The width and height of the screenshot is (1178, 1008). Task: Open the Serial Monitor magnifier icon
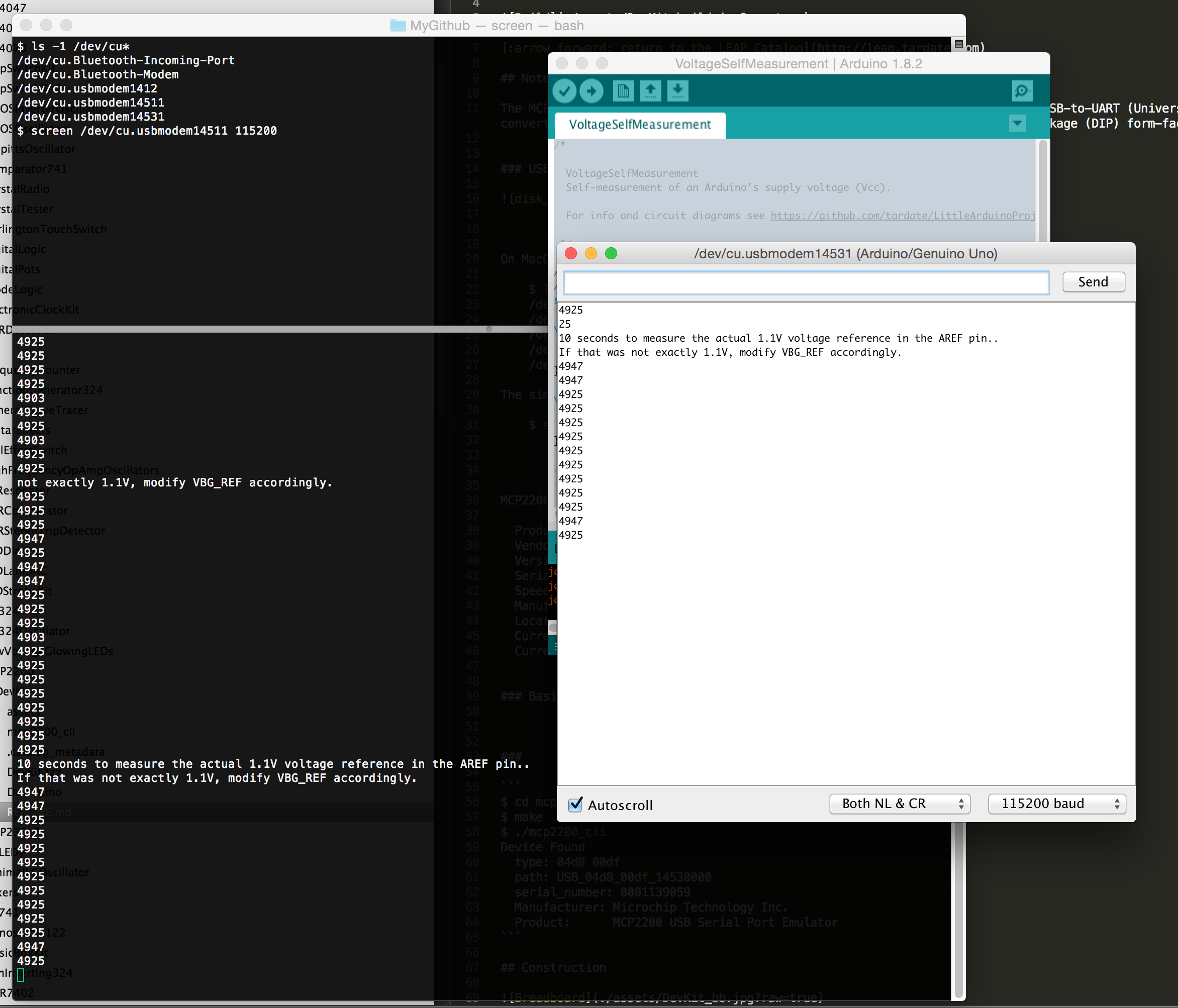pyautogui.click(x=1022, y=91)
